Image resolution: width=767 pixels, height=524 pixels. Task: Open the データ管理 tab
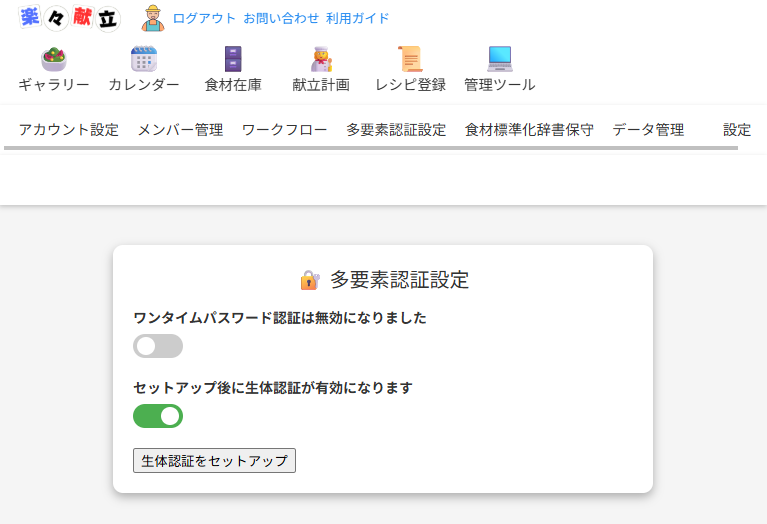point(648,130)
